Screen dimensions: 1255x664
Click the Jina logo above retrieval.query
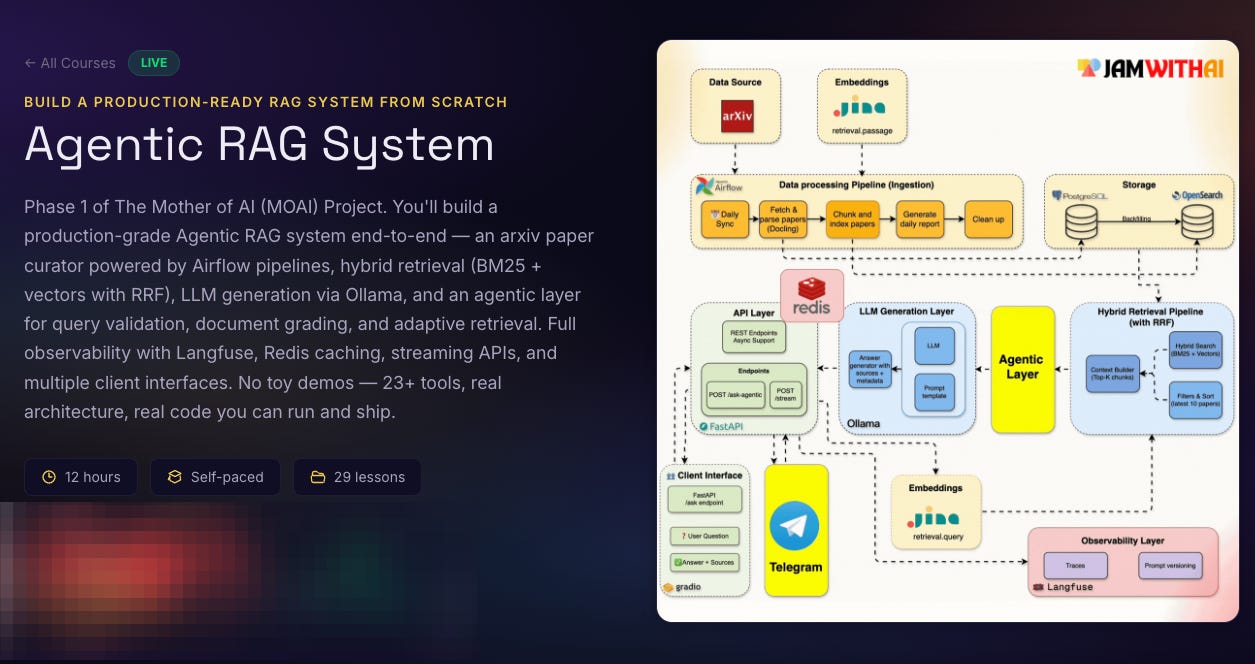(935, 518)
